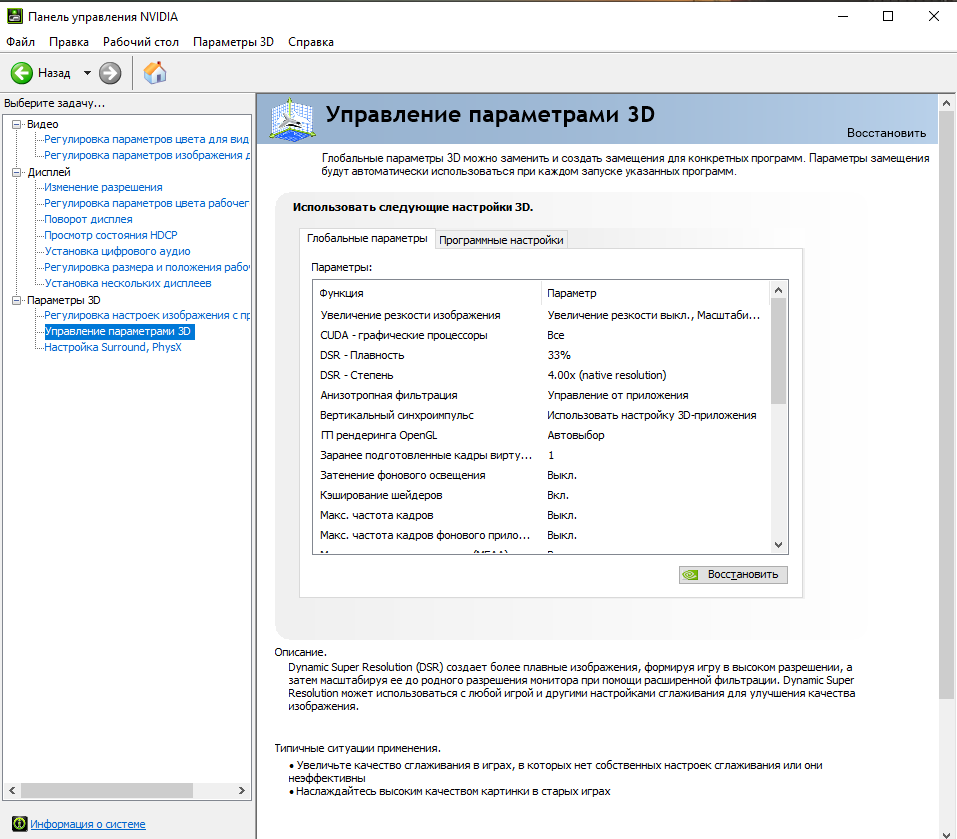Open Настройка Surround, PhysX item
Screen dimensions: 957x839
tap(113, 347)
